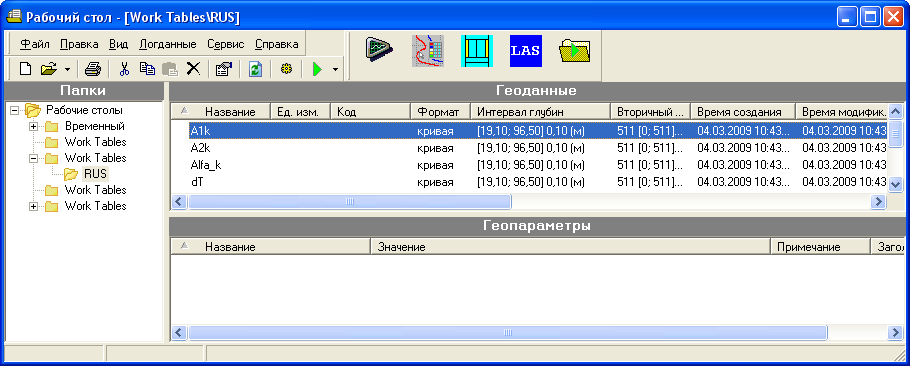The height and width of the screenshot is (366, 910).
Task: Click Геоданные scroll down arrow
Action: pyautogui.click(x=895, y=184)
